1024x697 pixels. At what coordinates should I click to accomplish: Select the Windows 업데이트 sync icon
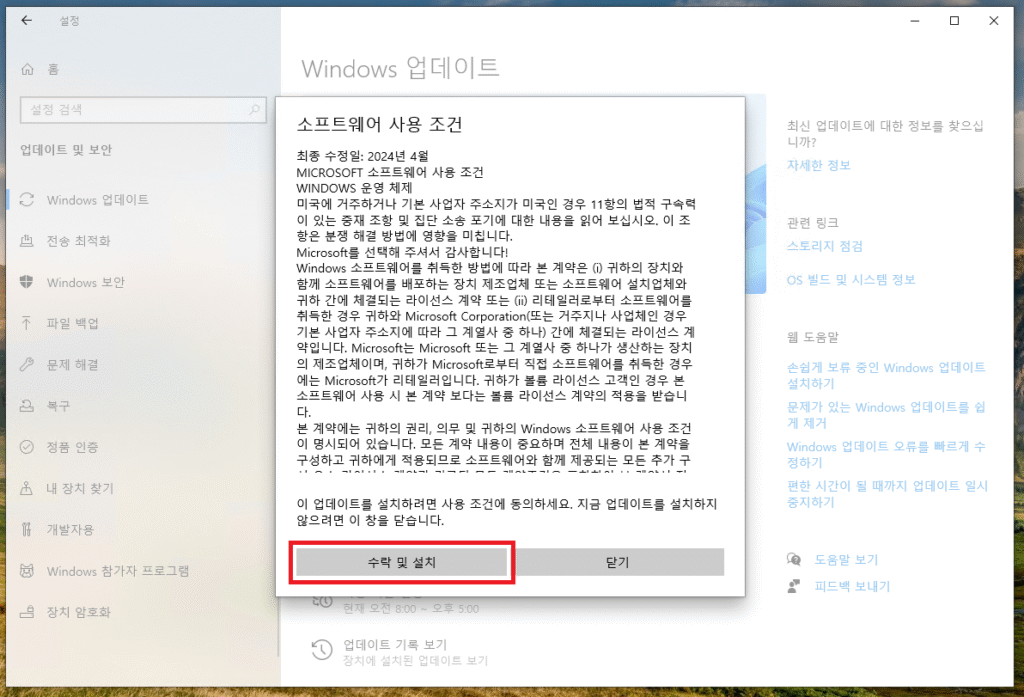click(x=27, y=200)
